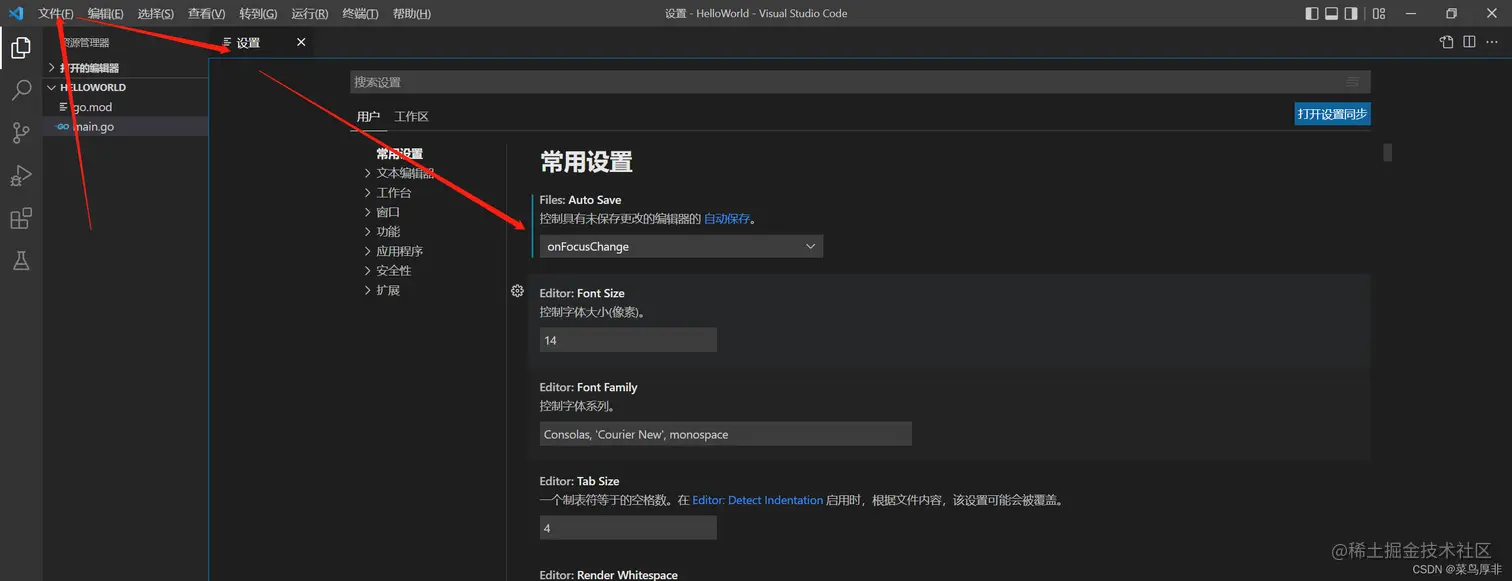Viewport: 1512px width, 581px height.
Task: Open the 转到(G) menu
Action: point(258,14)
